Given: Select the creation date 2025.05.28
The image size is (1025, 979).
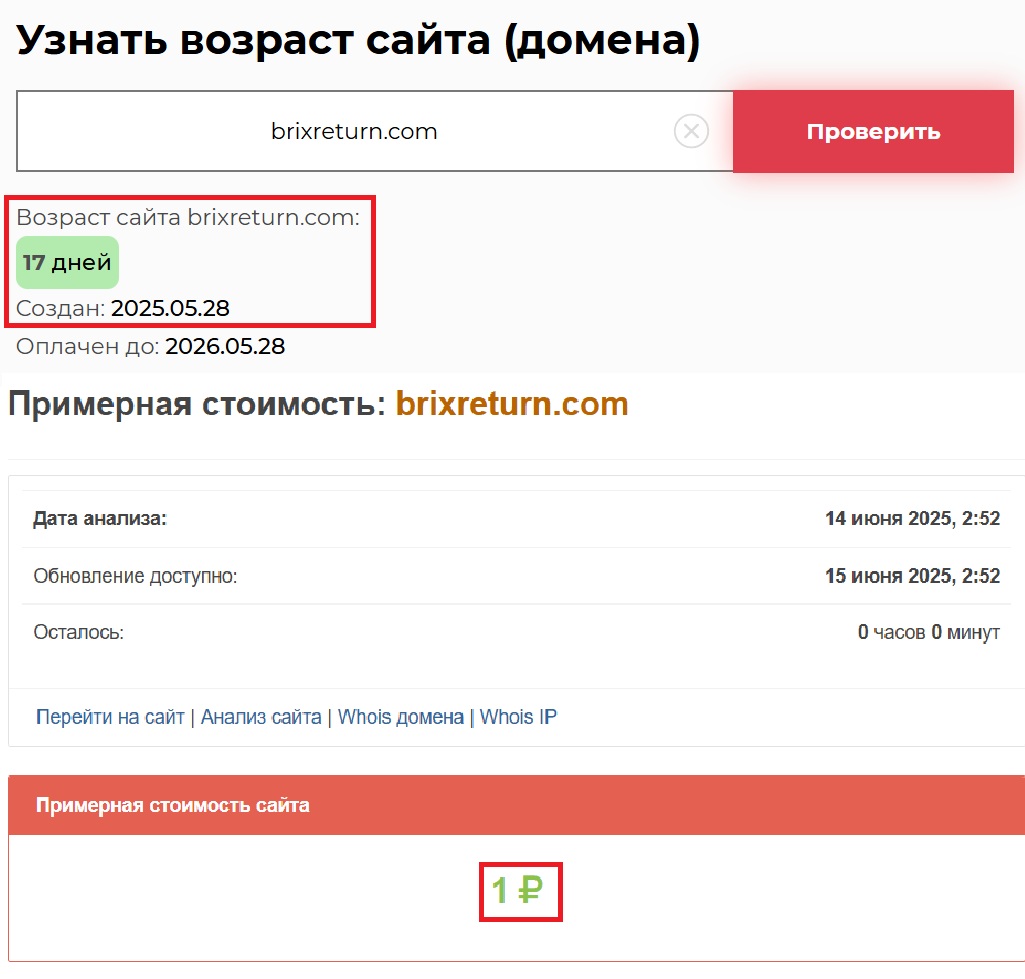Looking at the screenshot, I should point(170,309).
